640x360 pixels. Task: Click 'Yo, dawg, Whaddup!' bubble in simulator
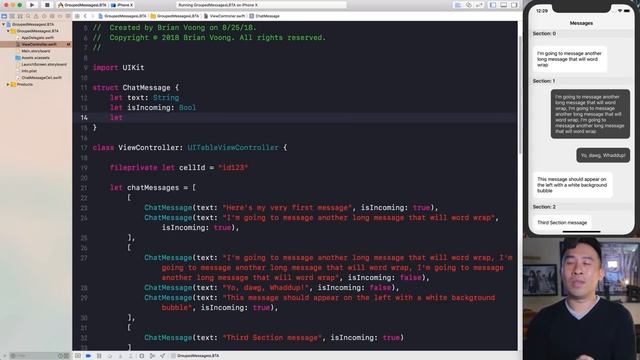coord(603,156)
